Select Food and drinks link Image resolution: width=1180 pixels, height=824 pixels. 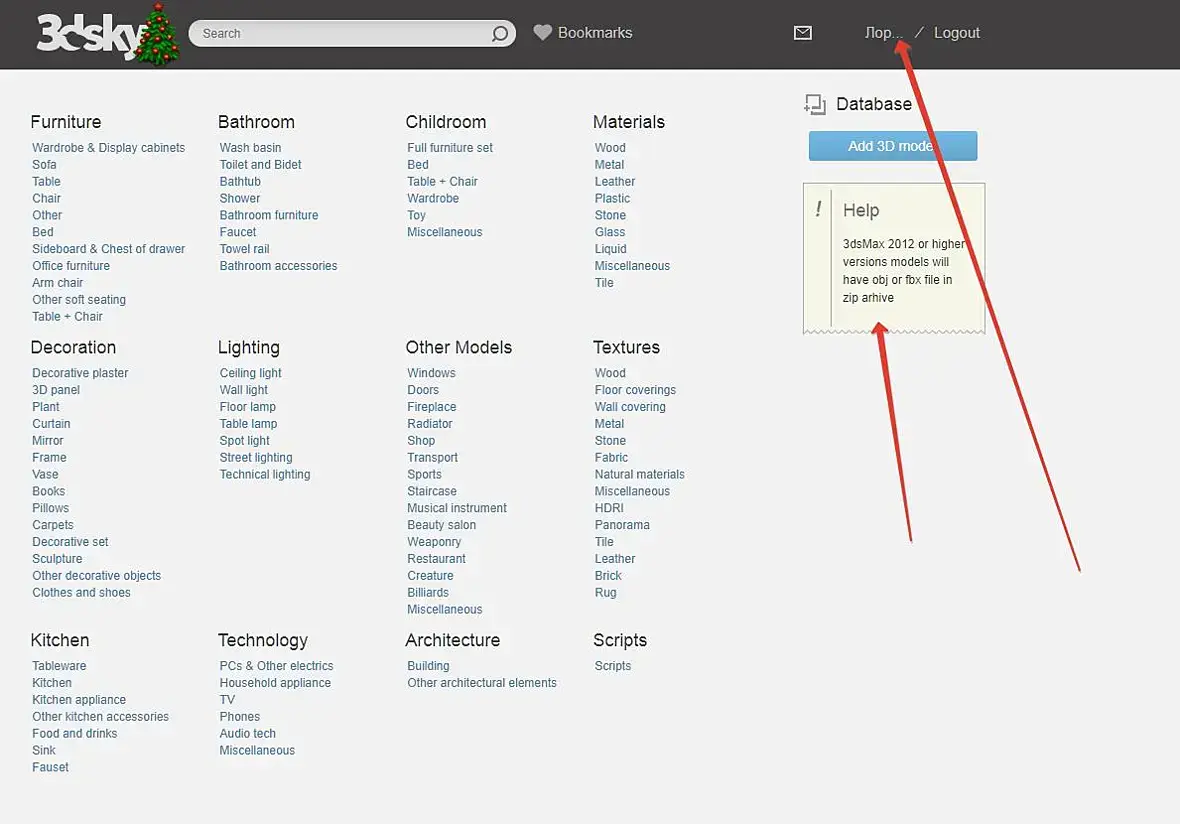click(x=75, y=734)
